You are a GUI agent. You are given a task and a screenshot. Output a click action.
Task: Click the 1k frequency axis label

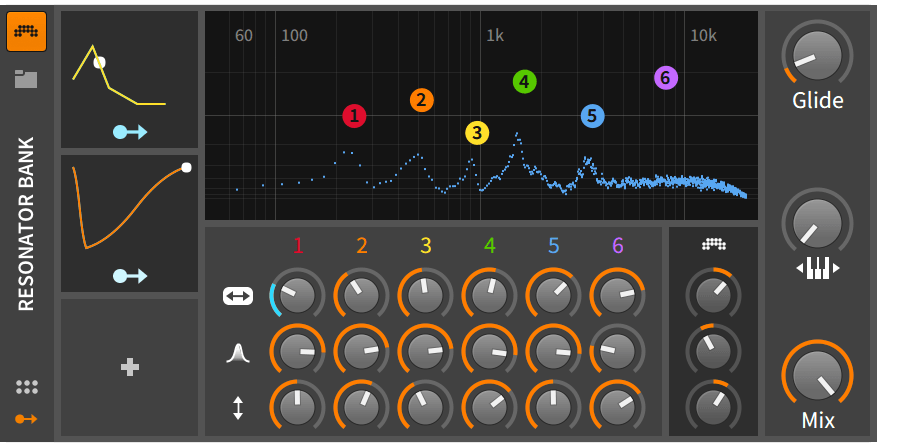point(495,36)
